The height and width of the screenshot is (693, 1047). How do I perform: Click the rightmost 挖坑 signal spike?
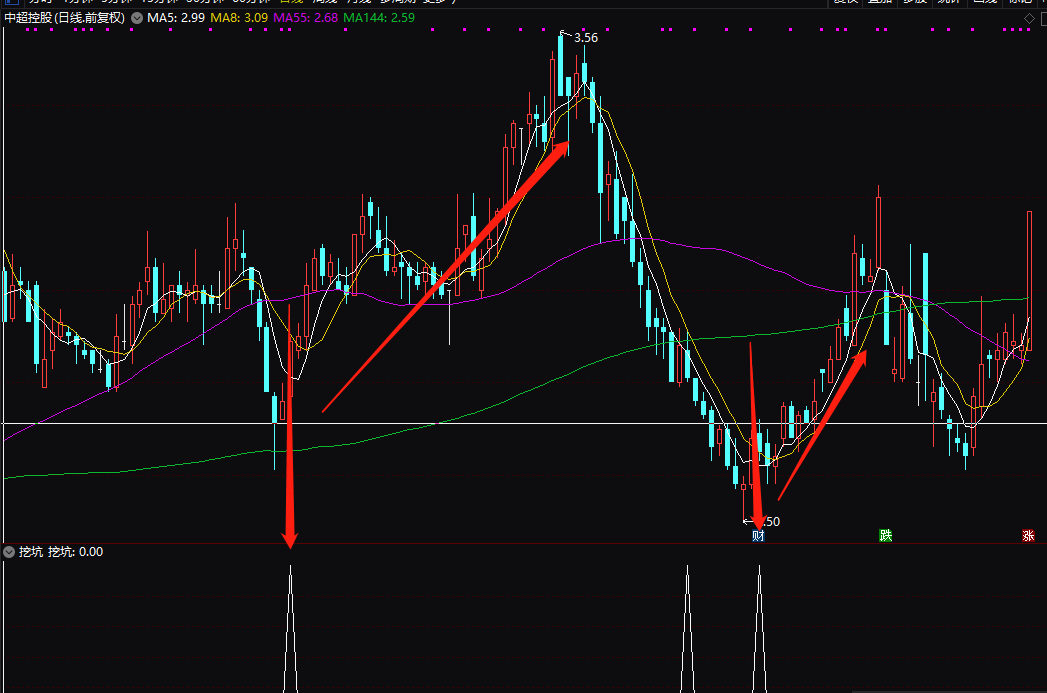(x=759, y=629)
